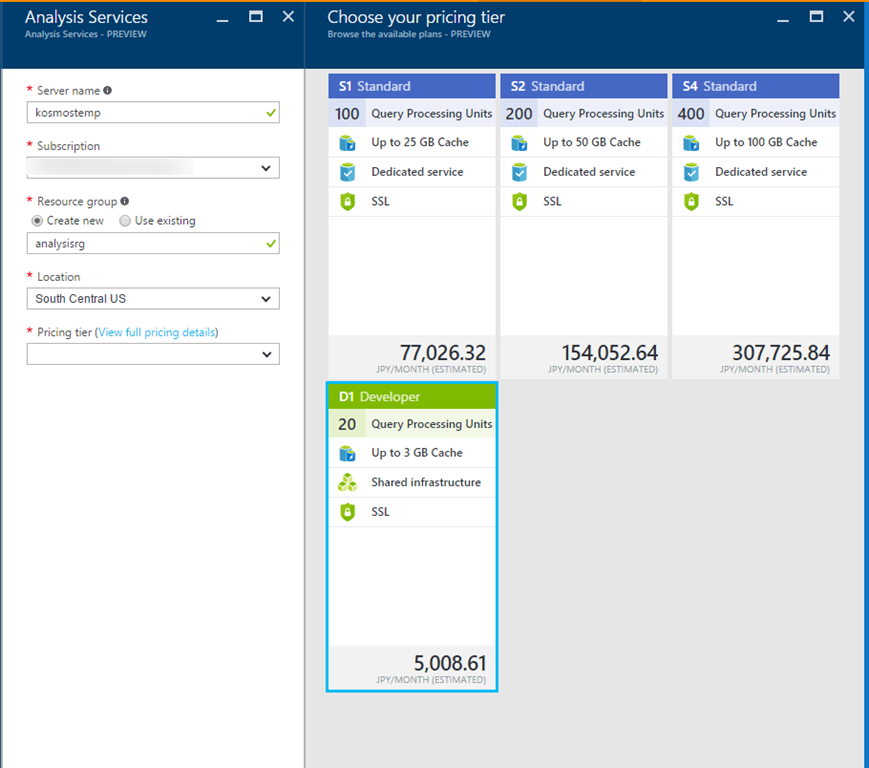Screen dimensions: 869x768
Task: Open the Pricing tier dropdown
Action: coord(153,354)
